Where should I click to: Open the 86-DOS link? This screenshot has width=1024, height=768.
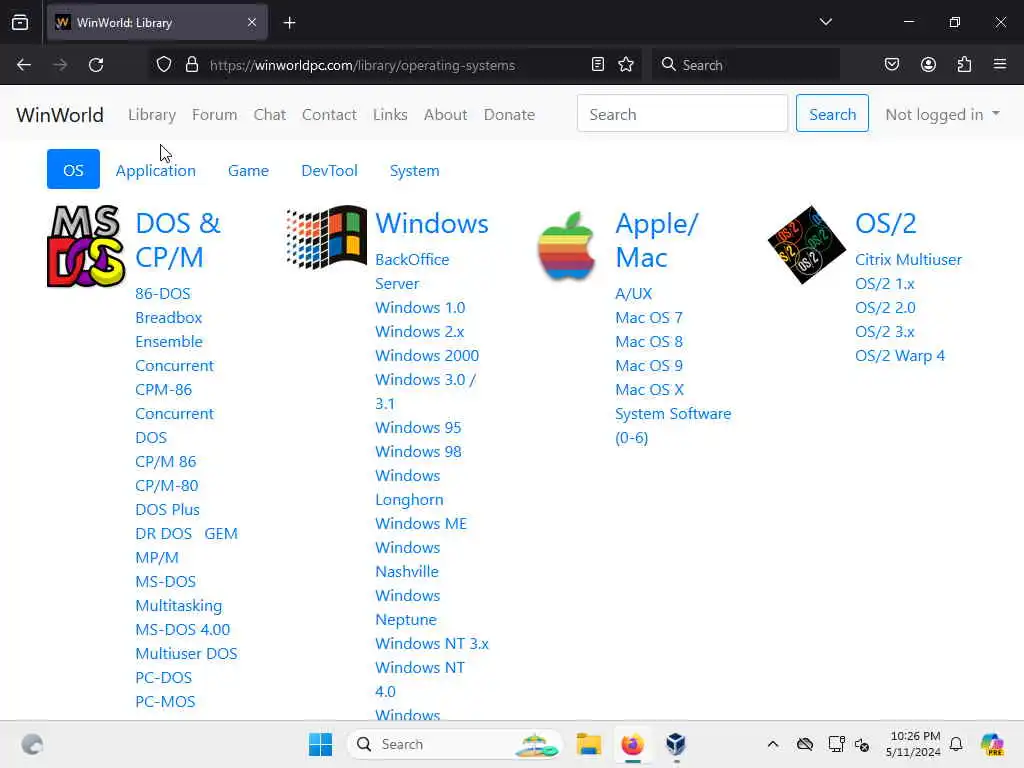click(163, 293)
